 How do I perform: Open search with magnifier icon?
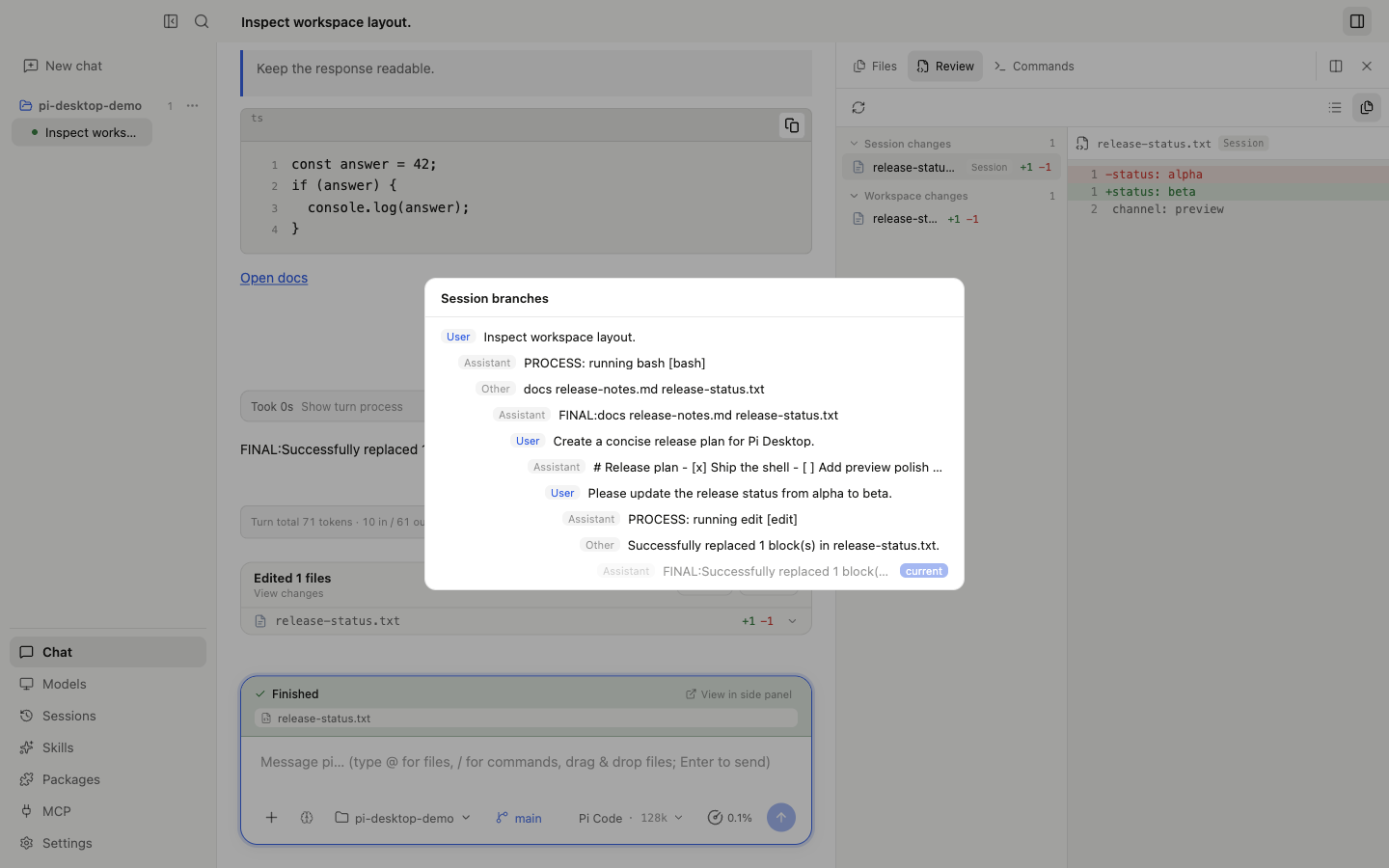point(202,21)
